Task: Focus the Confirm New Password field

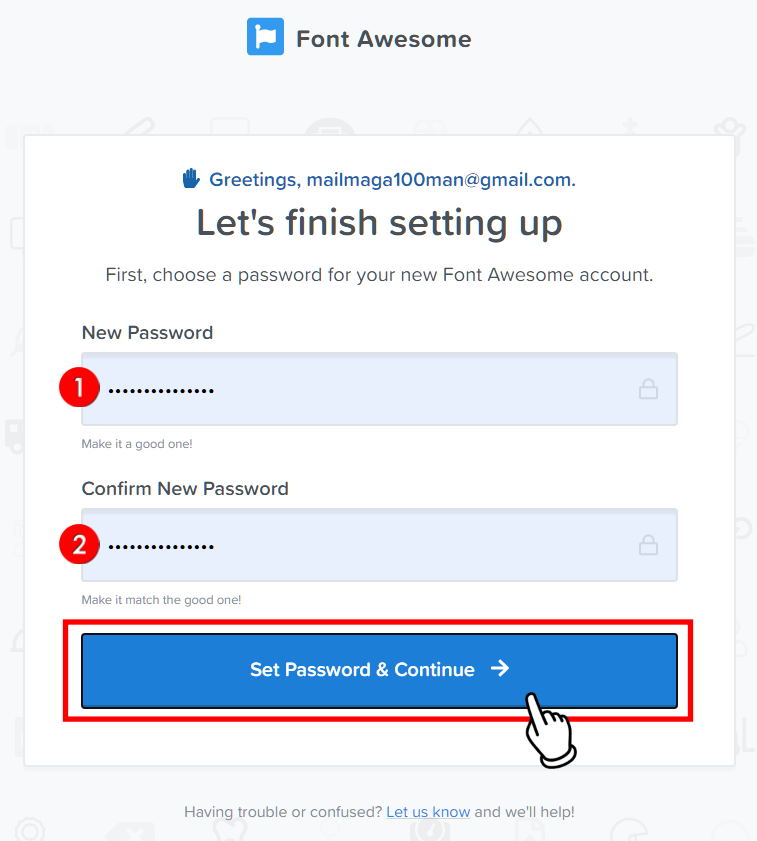Action: tap(379, 545)
